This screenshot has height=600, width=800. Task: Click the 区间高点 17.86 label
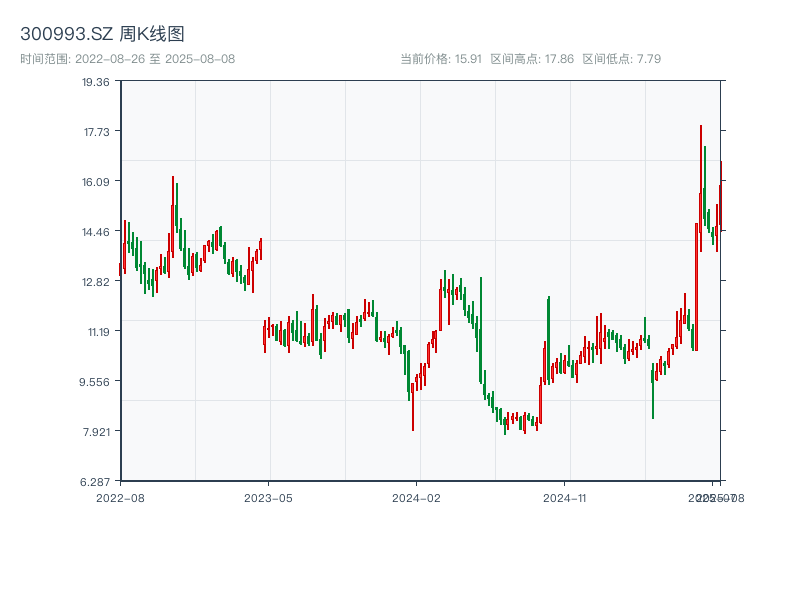[x=532, y=59]
